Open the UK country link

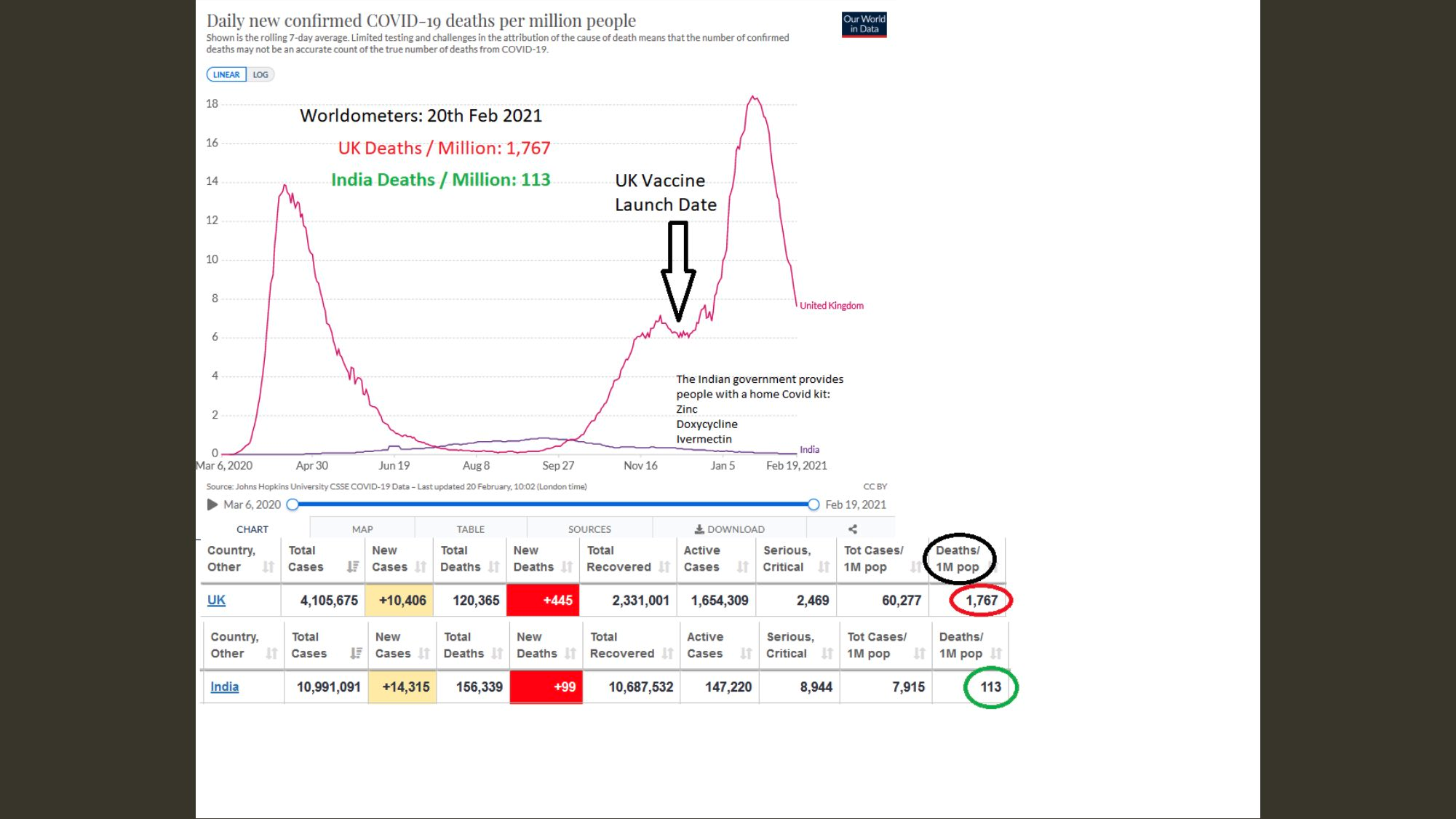[x=216, y=601]
